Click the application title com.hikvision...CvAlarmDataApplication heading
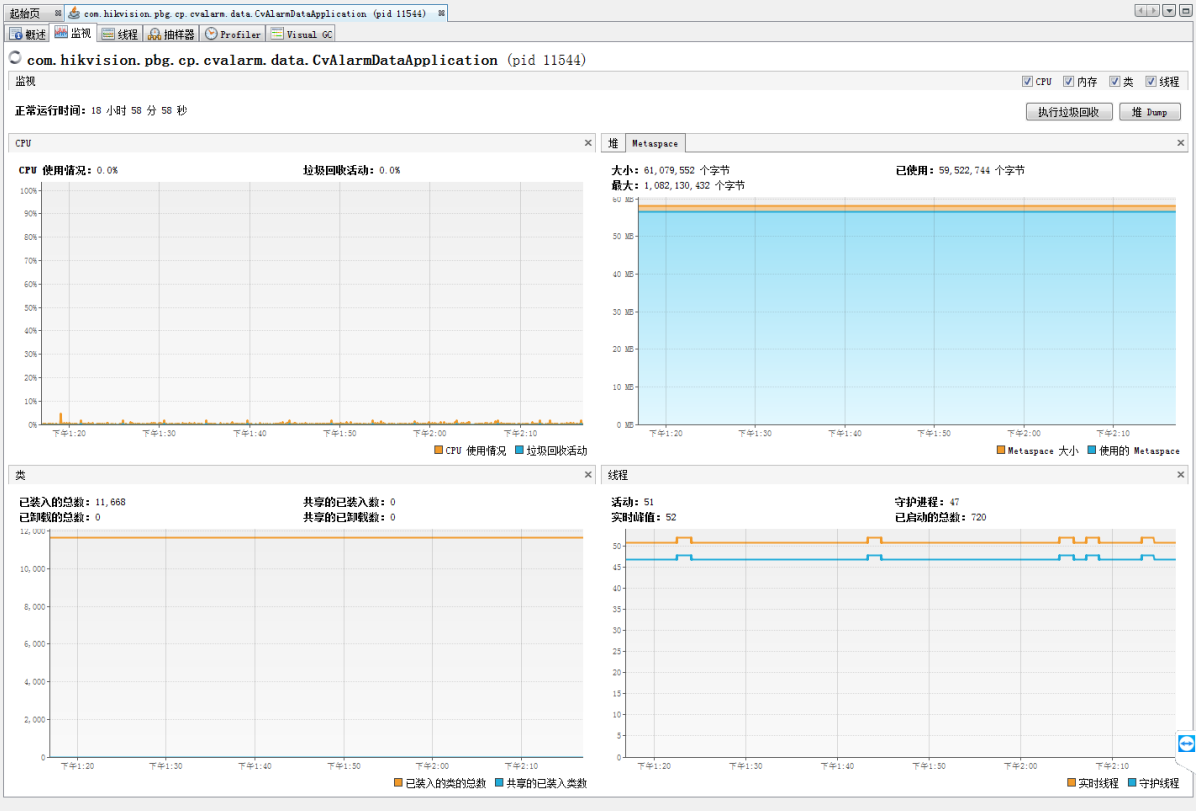The image size is (1196, 811). click(x=306, y=60)
